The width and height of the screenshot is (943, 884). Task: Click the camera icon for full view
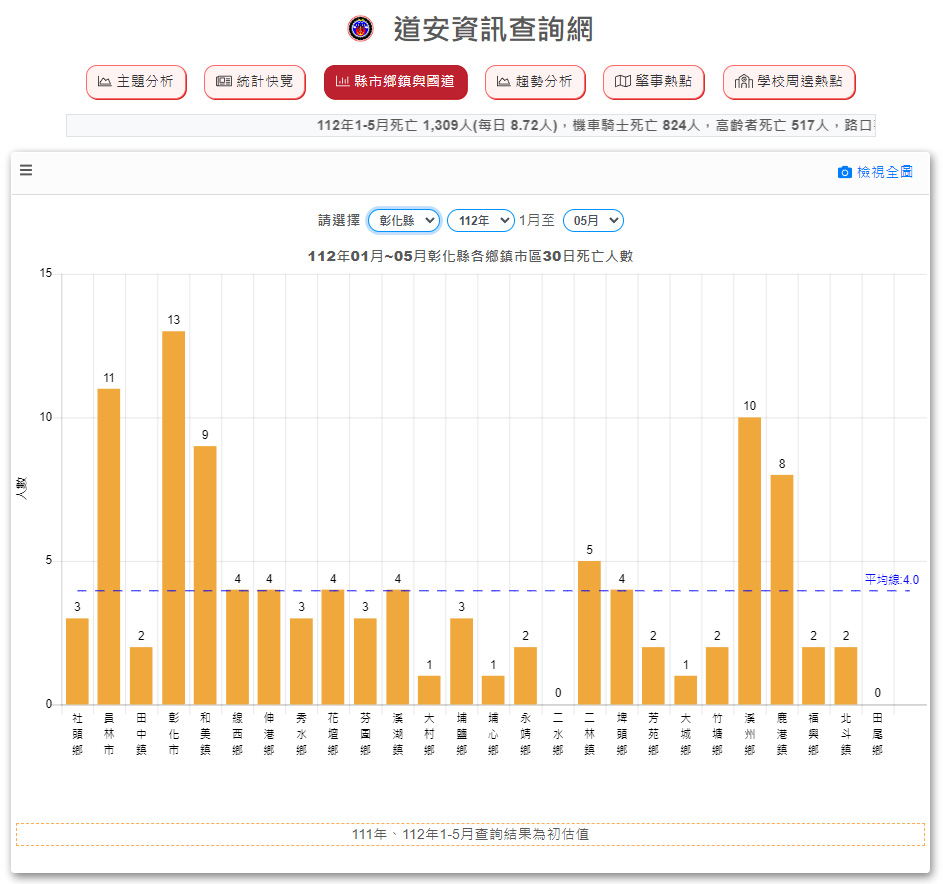click(844, 172)
